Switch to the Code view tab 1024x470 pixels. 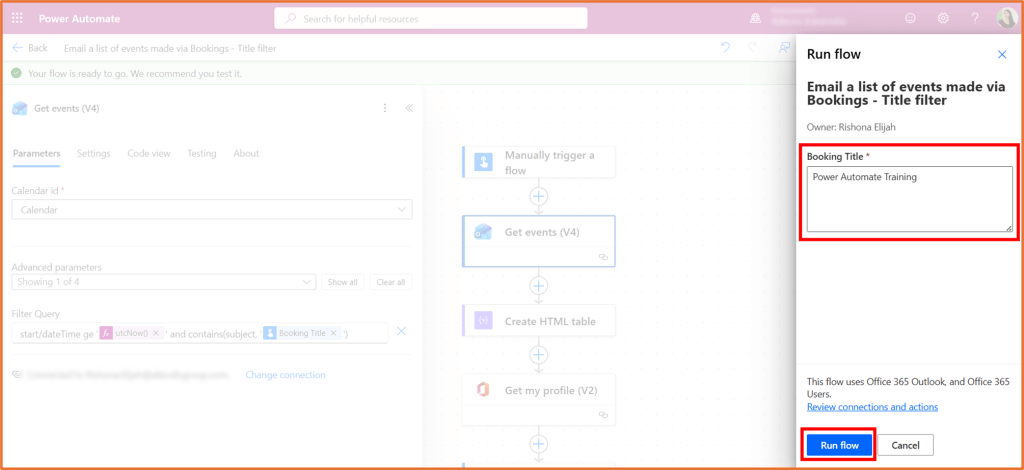149,153
